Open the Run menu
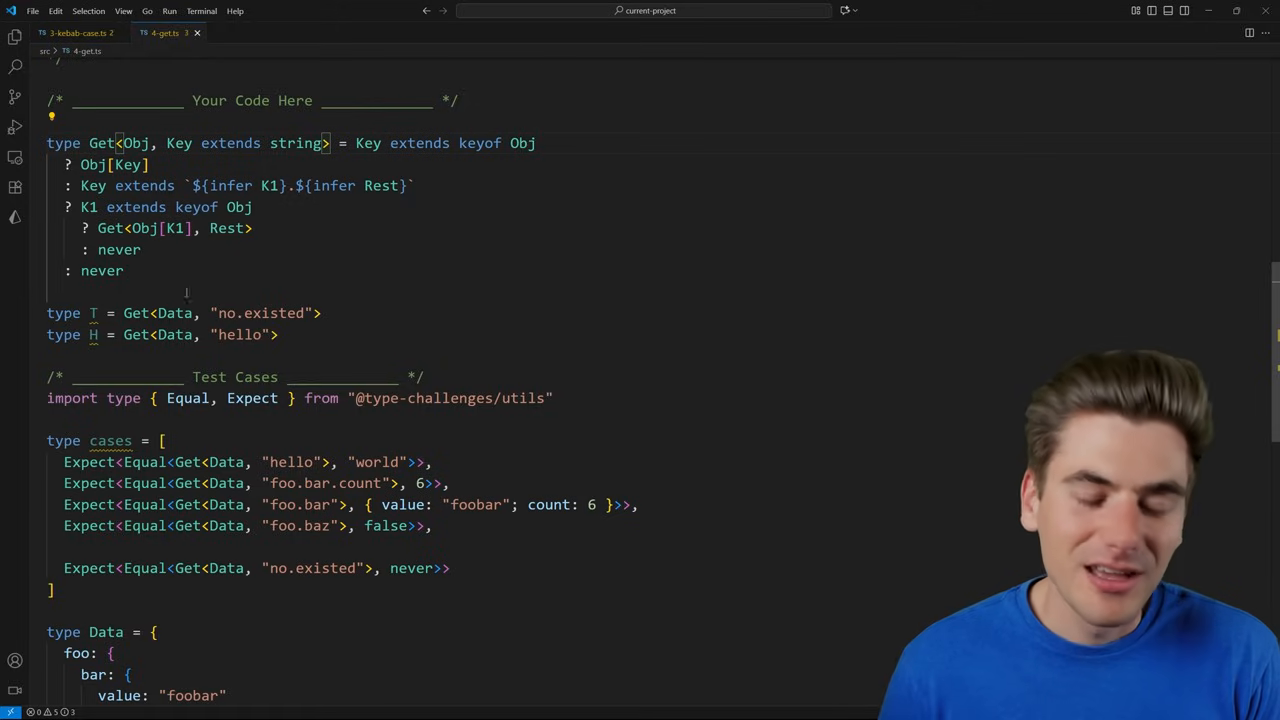This screenshot has width=1280, height=720. point(169,11)
